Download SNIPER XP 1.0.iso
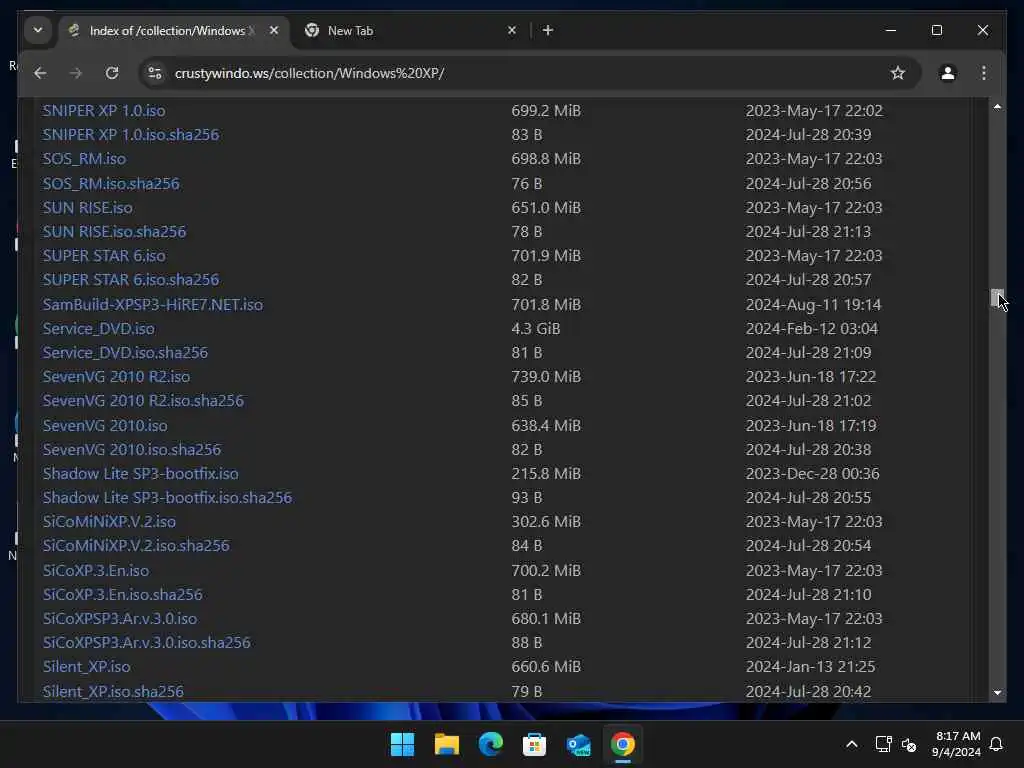Screen dimensions: 1024x768 tap(104, 110)
